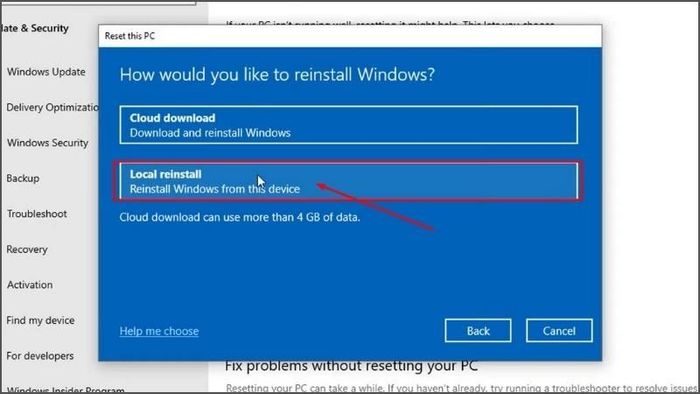
Task: Open Activation in the Settings sidebar
Action: coord(29,285)
